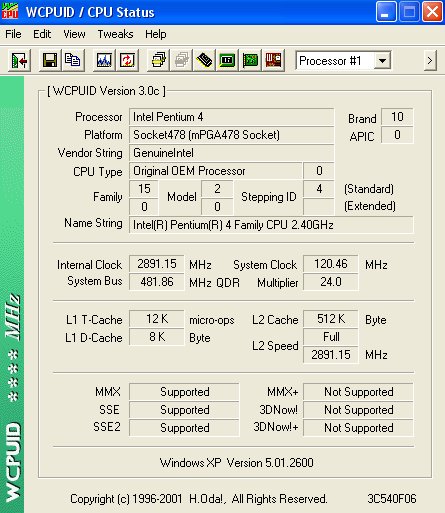Image resolution: width=445 pixels, height=513 pixels.
Task: Click the WCPUID title bar app icon
Action: tap(10, 11)
